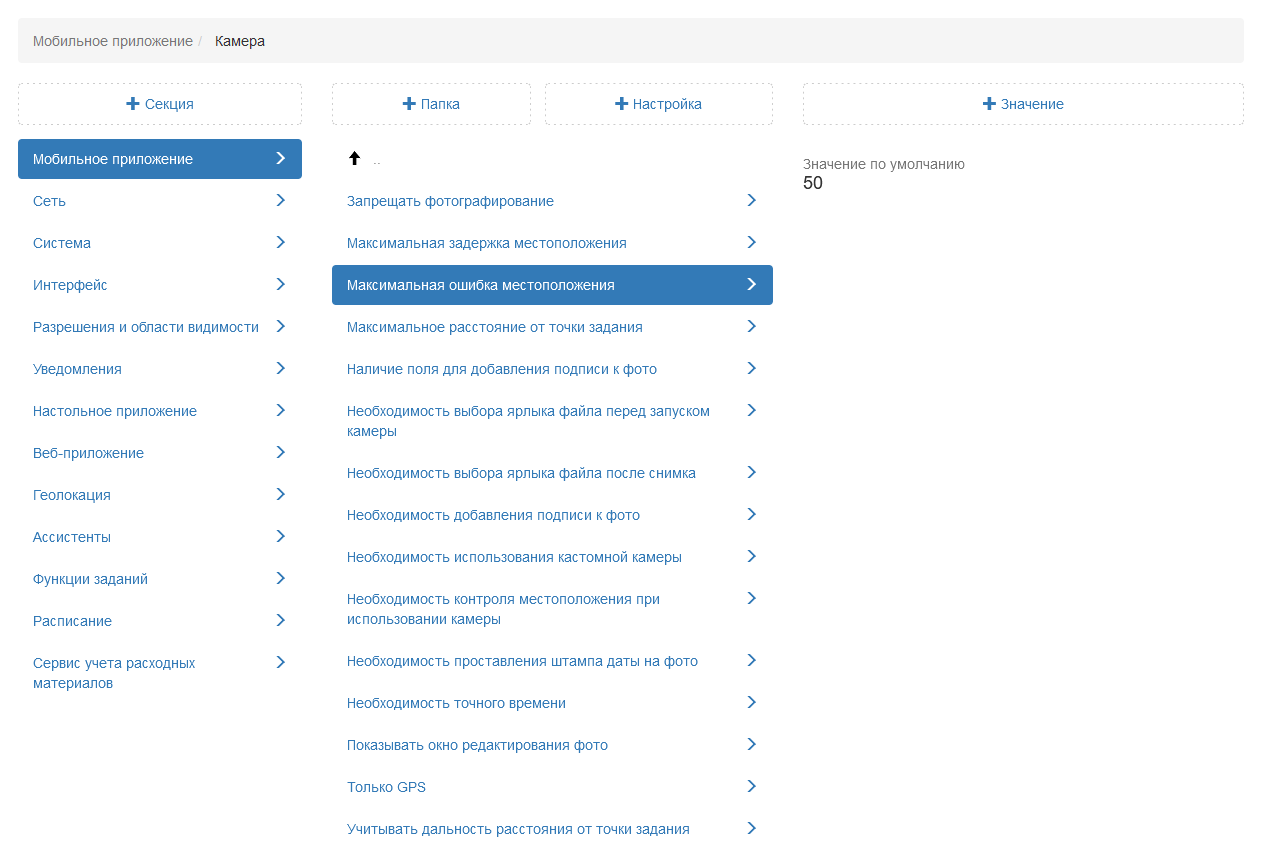The image size is (1262, 865).
Task: Click plus icon beside Настройка
Action: (x=621, y=104)
